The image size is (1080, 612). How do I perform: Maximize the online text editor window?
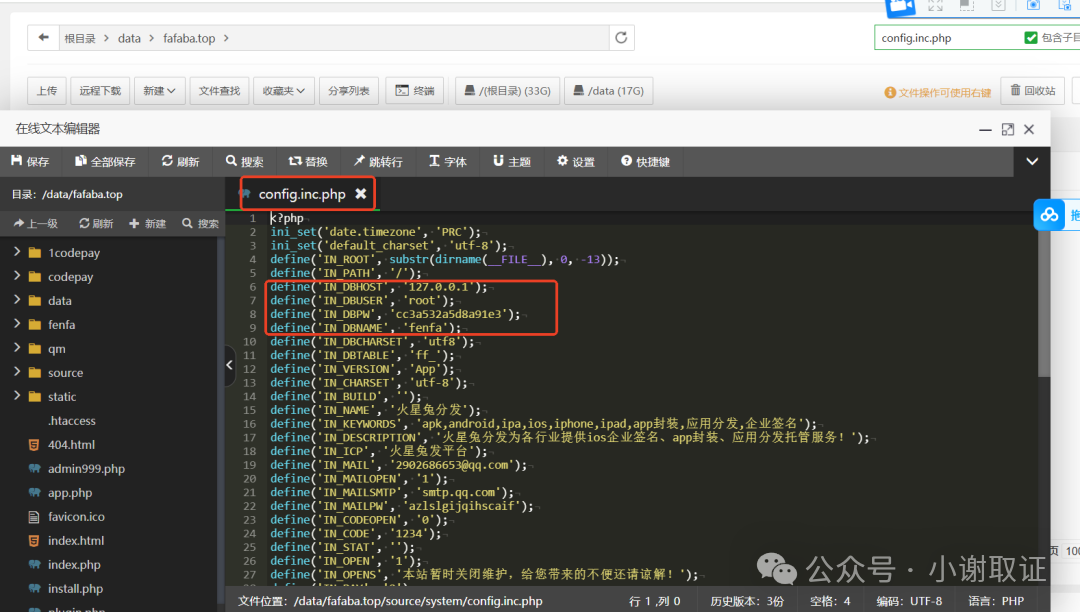[1008, 129]
